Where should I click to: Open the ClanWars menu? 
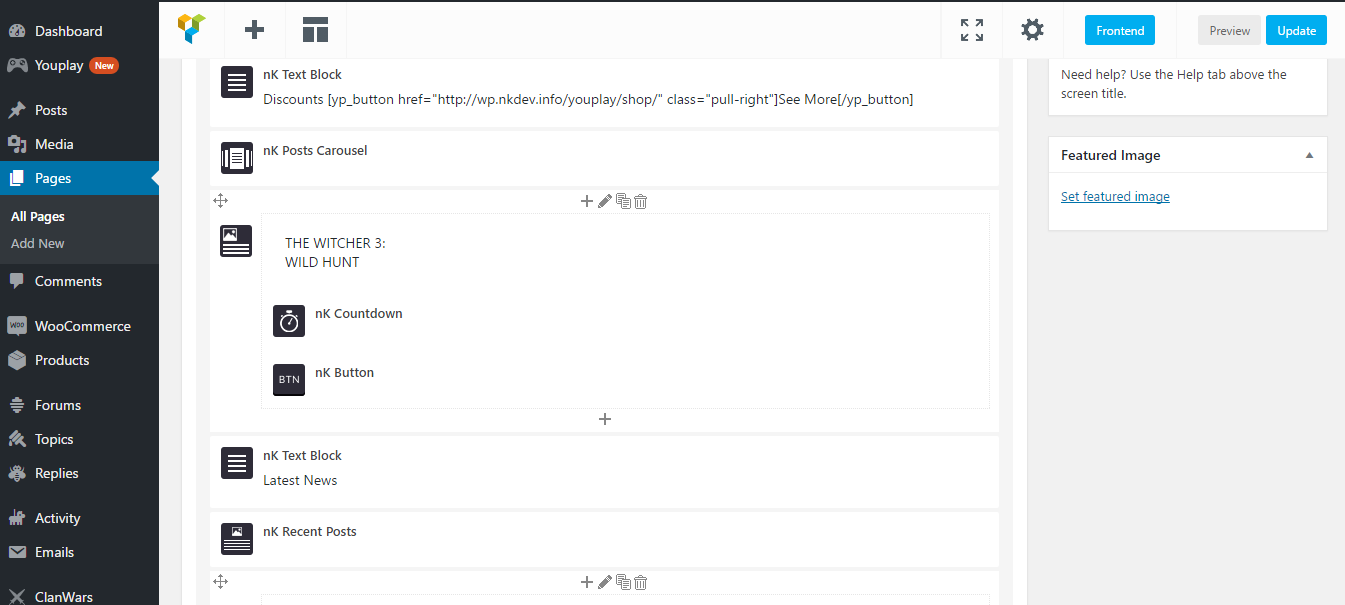pos(79,596)
